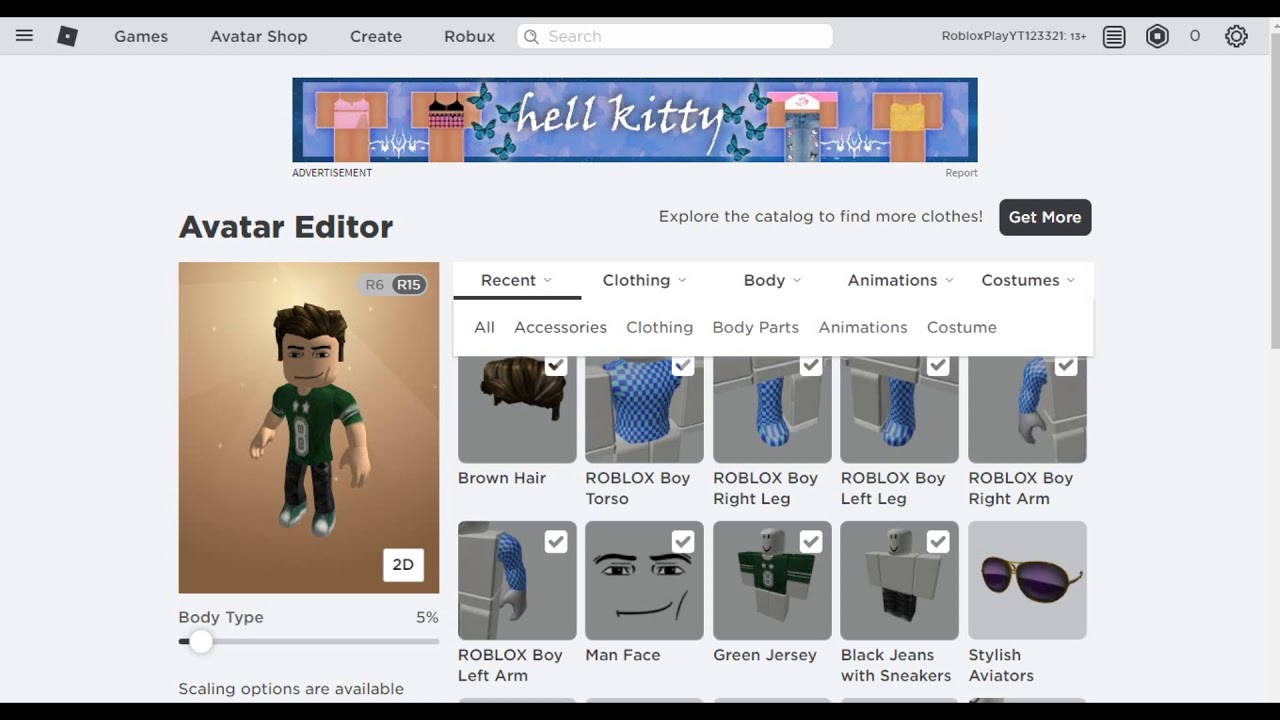The height and width of the screenshot is (720, 1280).
Task: Uncheck the ROBLOX Boy Left Arm checkmark
Action: [556, 541]
